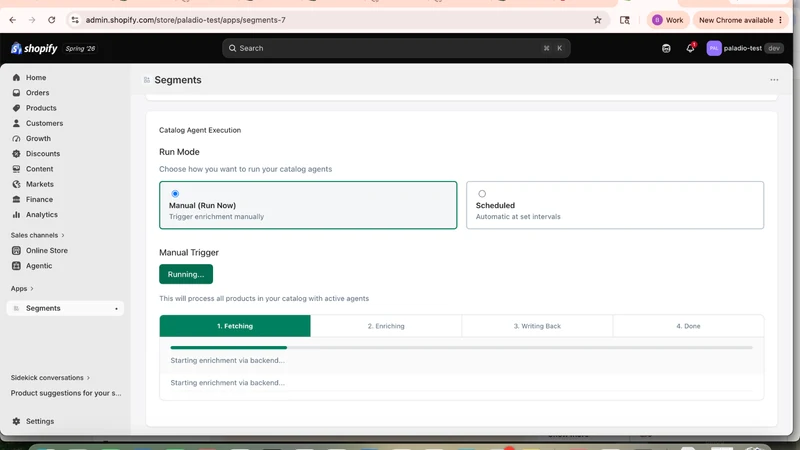
Task: Switch to the 4. Done step
Action: 688,326
